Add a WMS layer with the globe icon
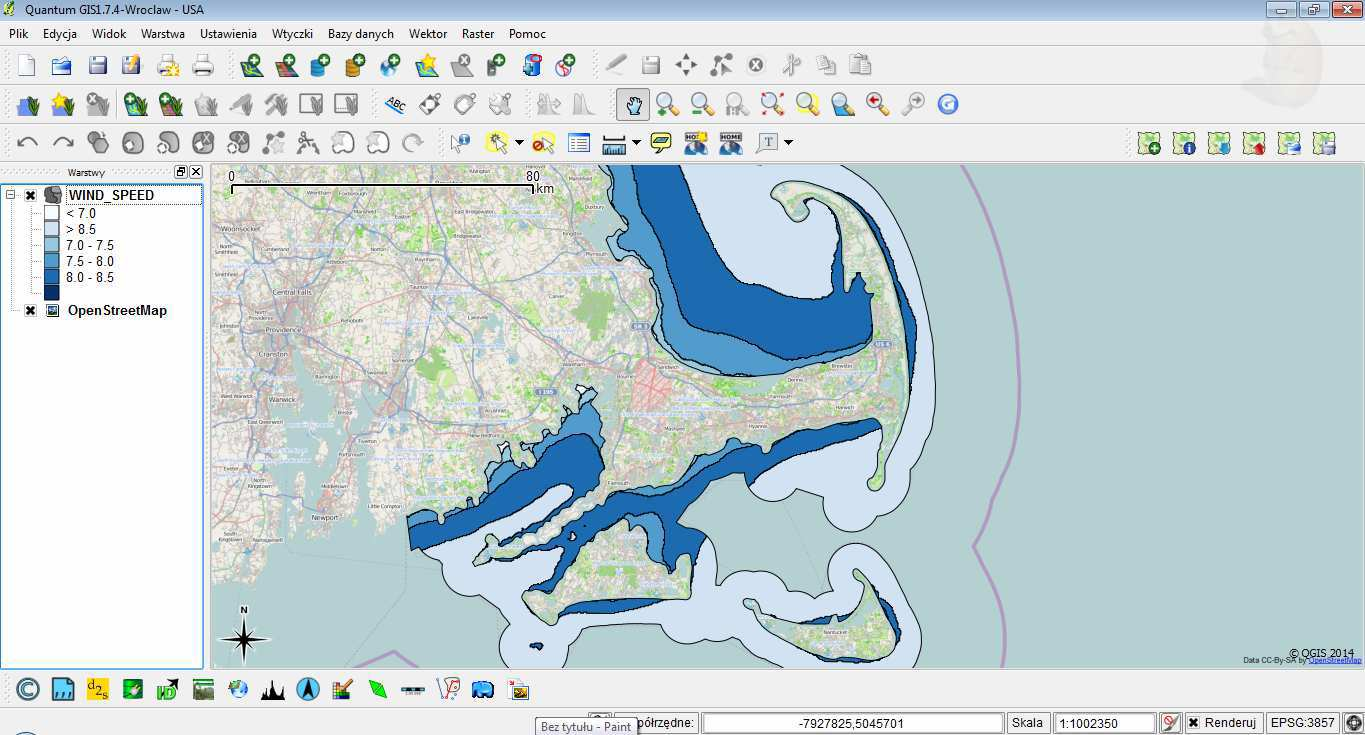This screenshot has height=735, width=1365. [390, 66]
